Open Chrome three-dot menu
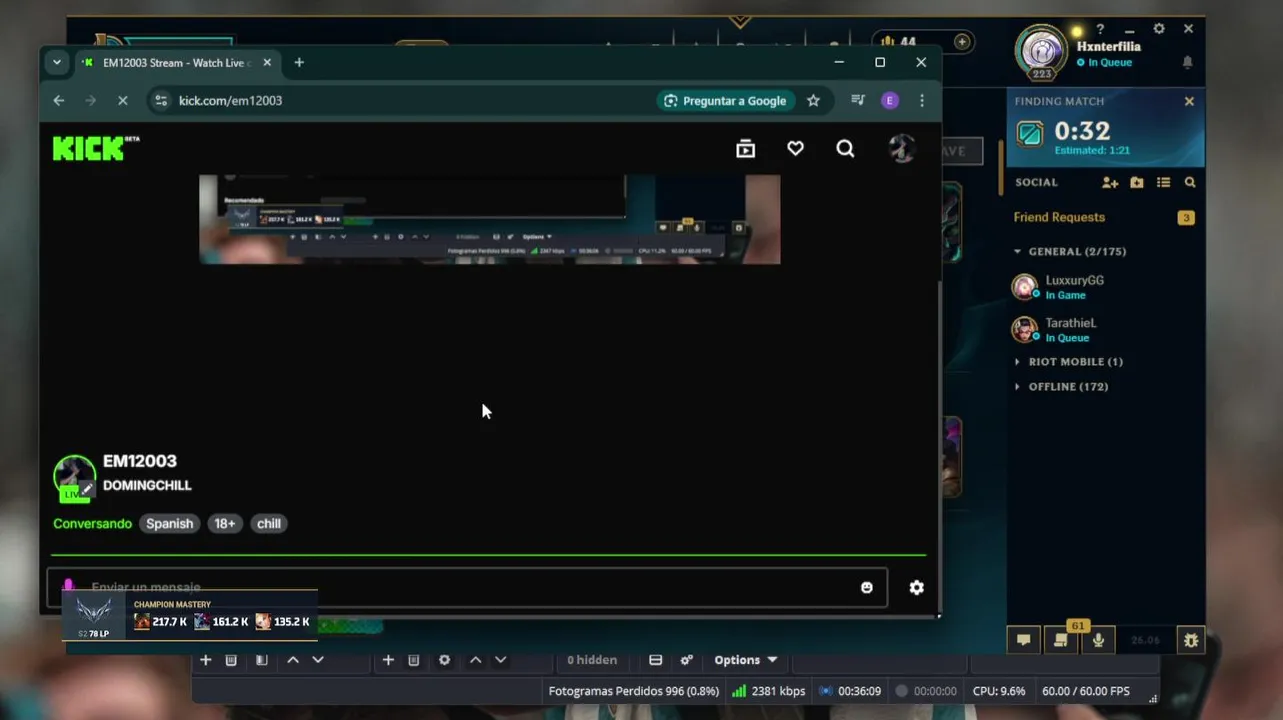Screen dimensions: 1283x720 point(922,100)
